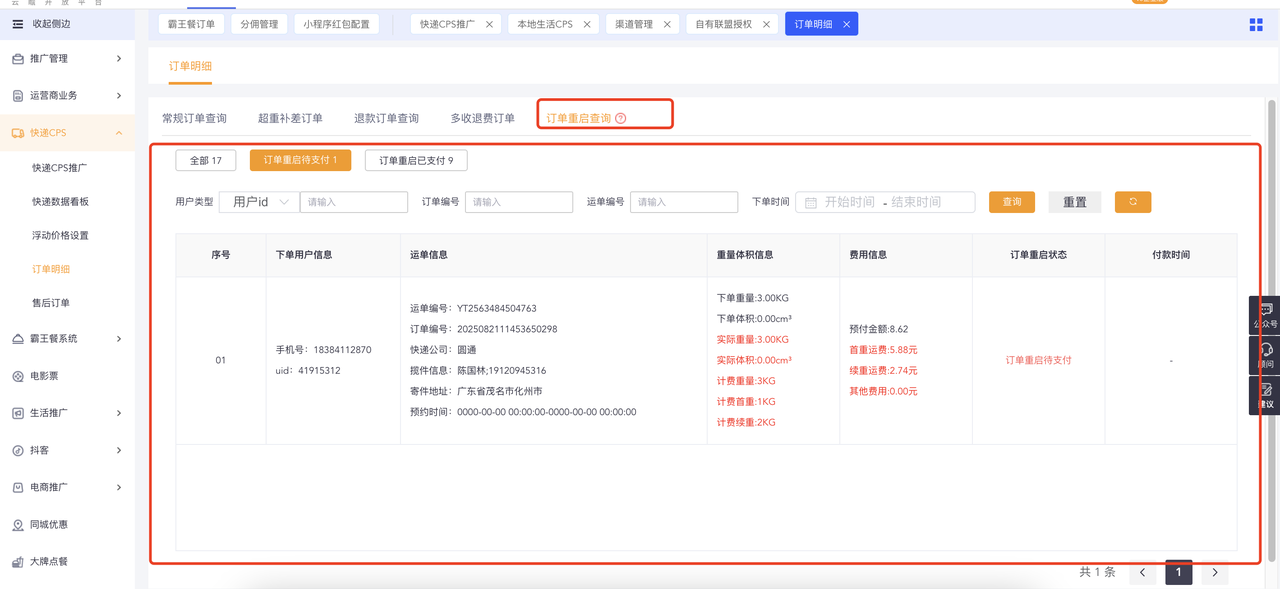
Task: Focus the 用户id search input field
Action: [354, 202]
